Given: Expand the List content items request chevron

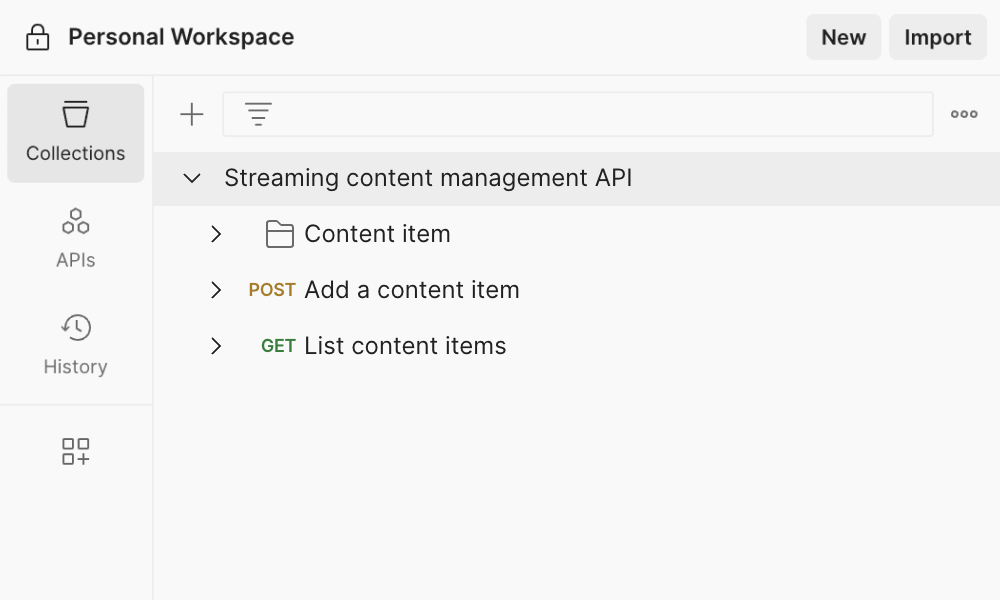Looking at the screenshot, I should pyautogui.click(x=216, y=346).
